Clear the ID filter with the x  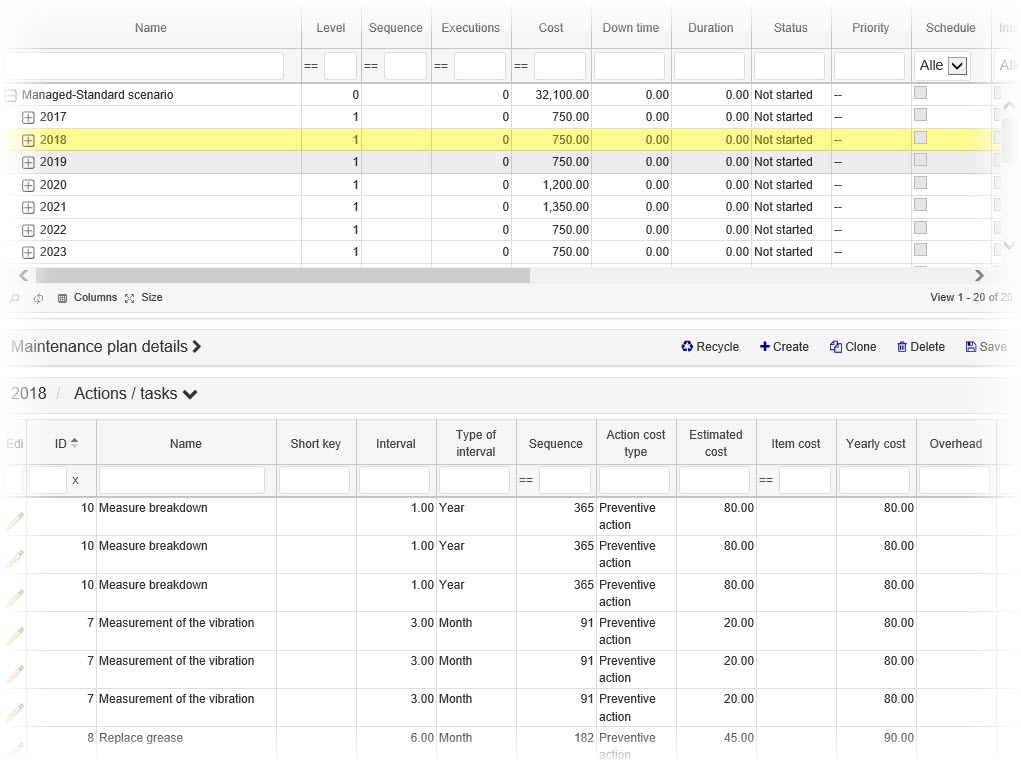[x=76, y=480]
